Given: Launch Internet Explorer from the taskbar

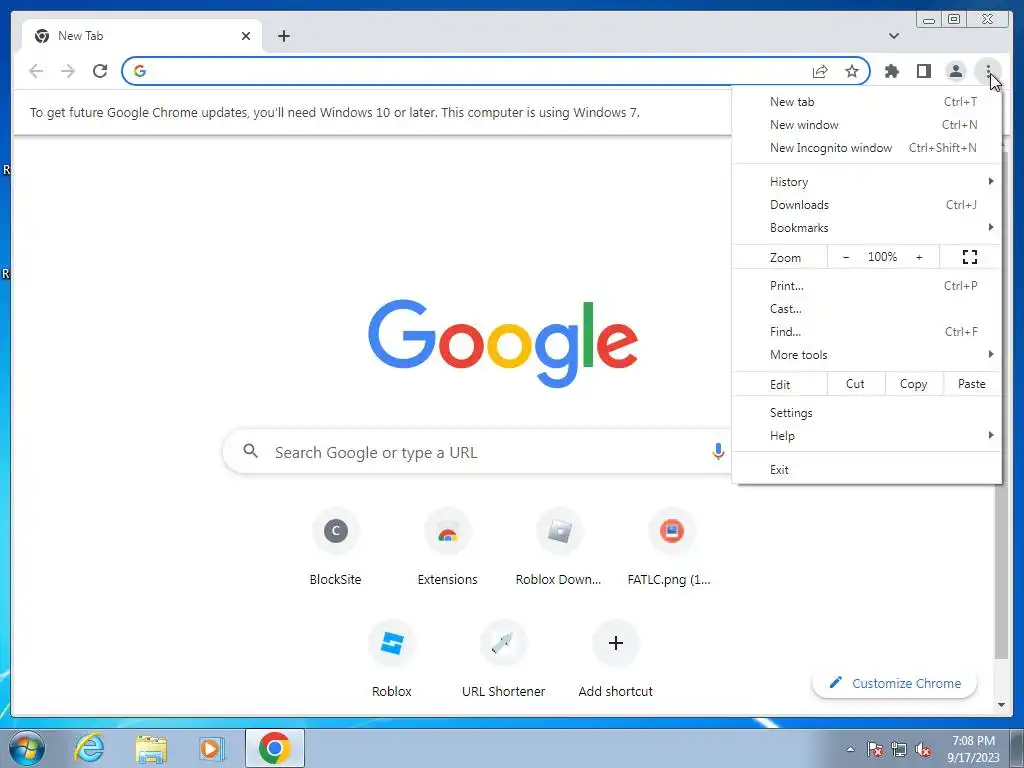Looking at the screenshot, I should [x=88, y=748].
